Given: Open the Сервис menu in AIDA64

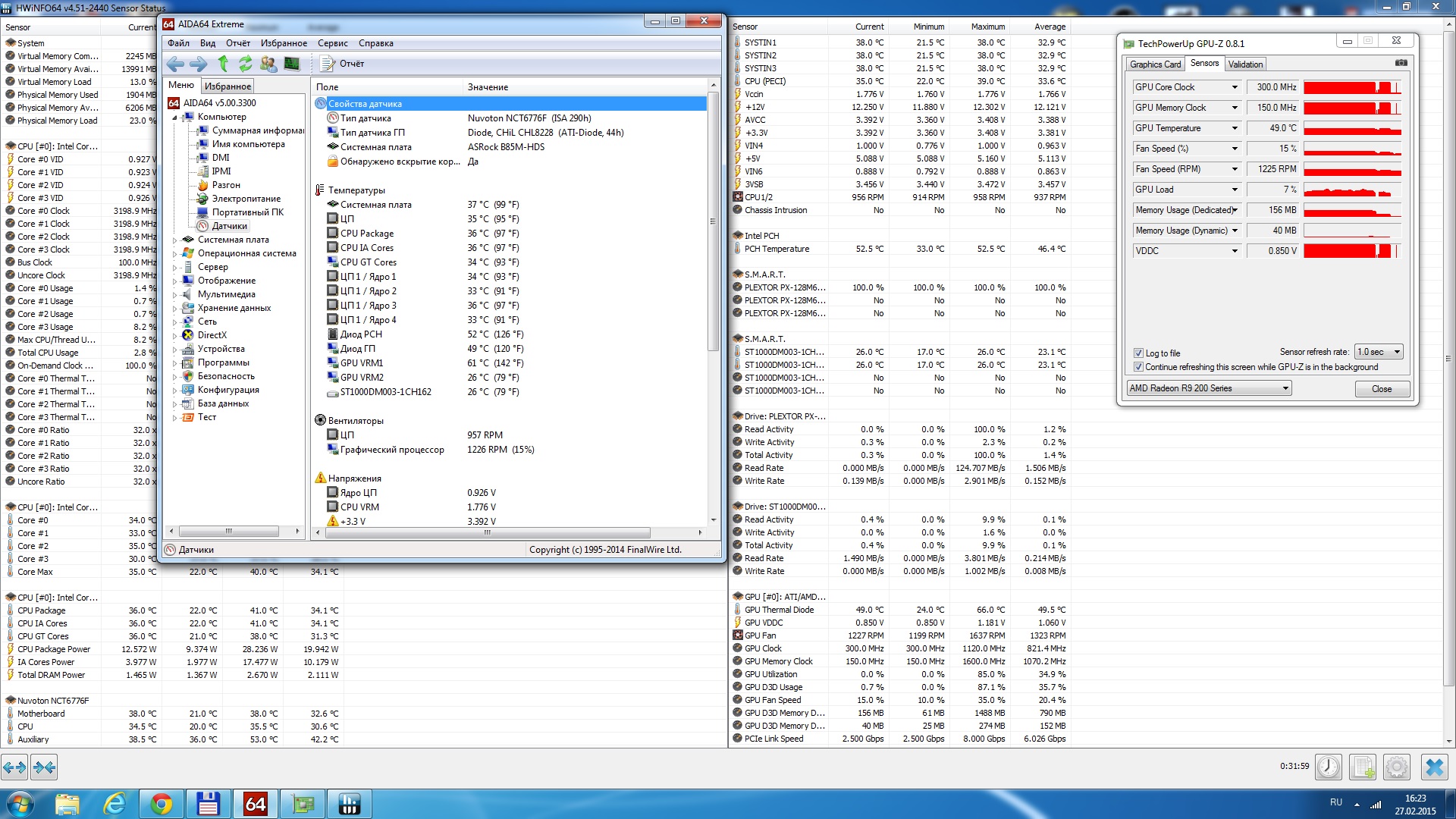Looking at the screenshot, I should tap(332, 43).
